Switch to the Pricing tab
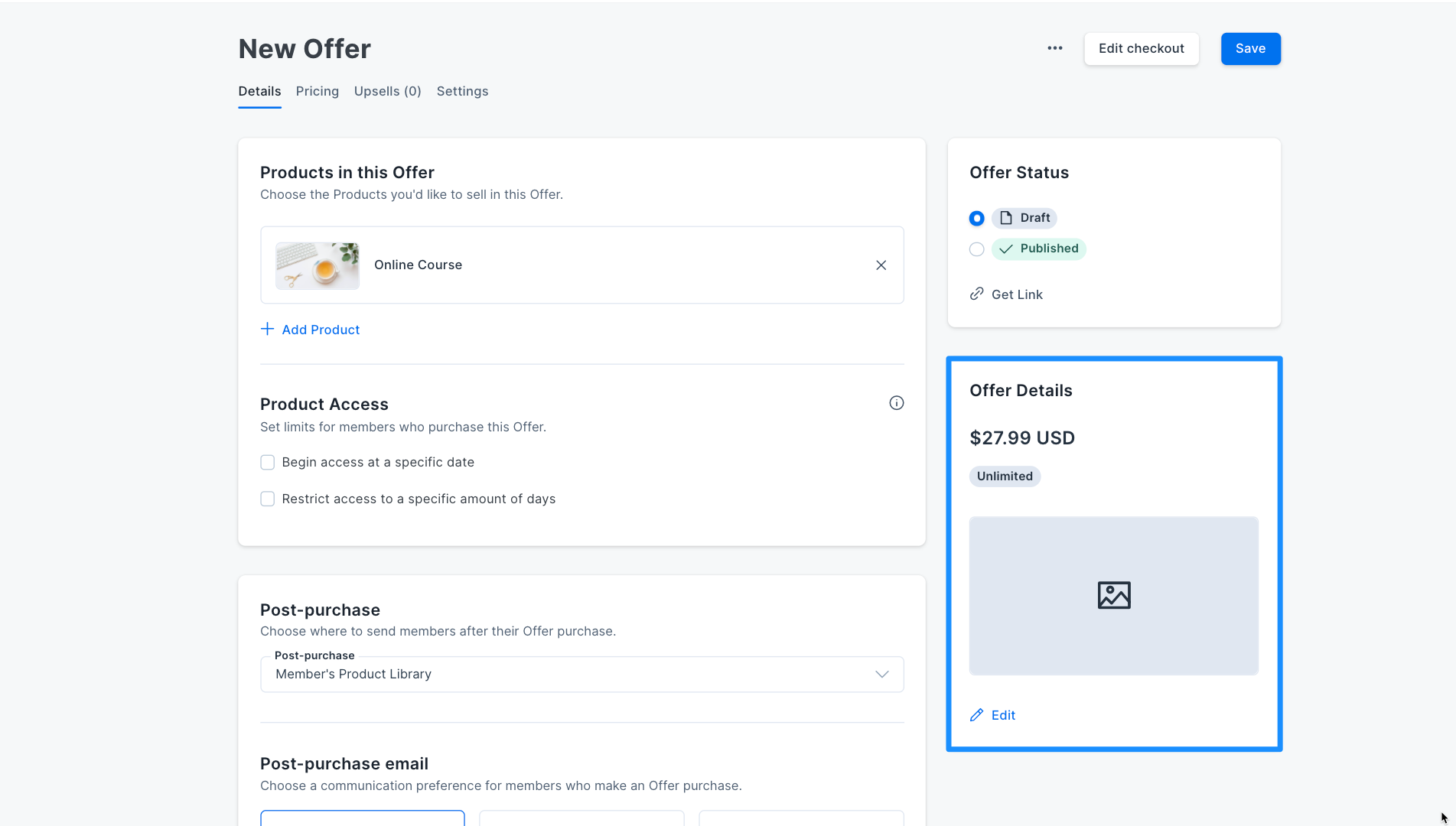The image size is (1456, 826). tap(318, 91)
